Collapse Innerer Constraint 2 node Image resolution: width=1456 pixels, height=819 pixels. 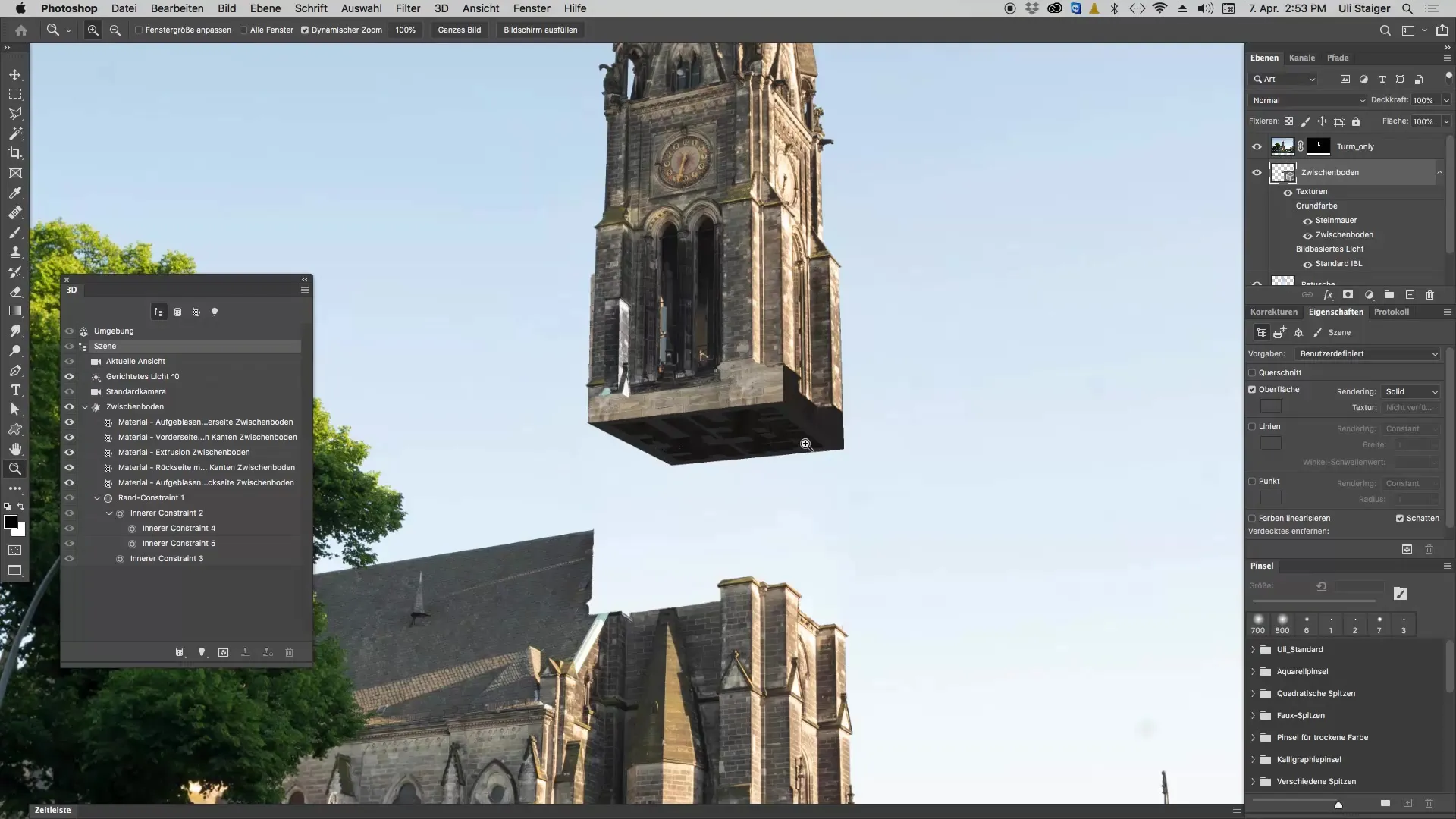point(109,513)
